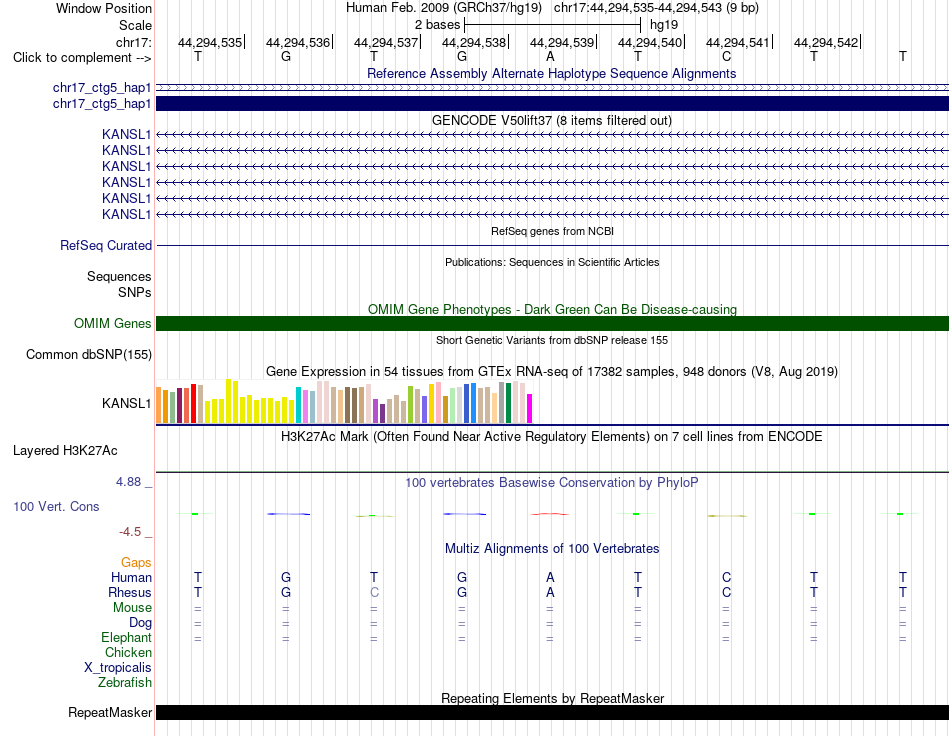
Task: Click the orange Gaps row label
Action: tap(136, 563)
